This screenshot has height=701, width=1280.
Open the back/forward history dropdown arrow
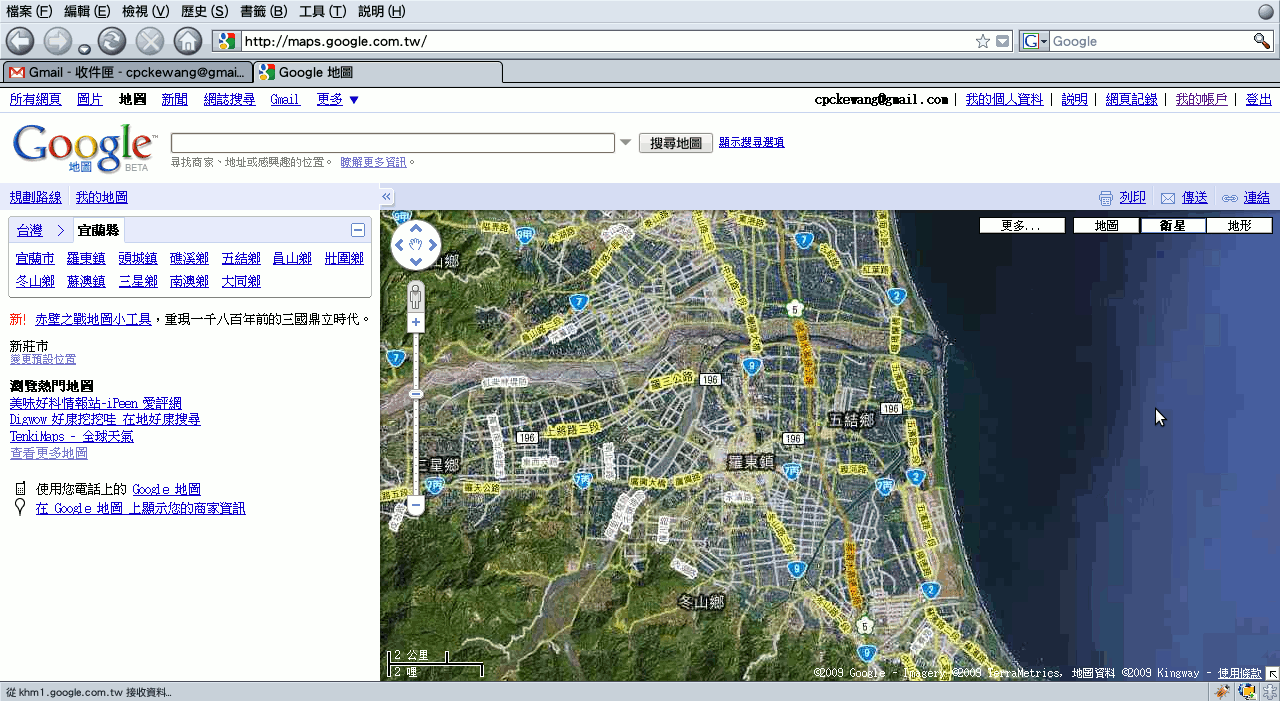click(x=84, y=49)
